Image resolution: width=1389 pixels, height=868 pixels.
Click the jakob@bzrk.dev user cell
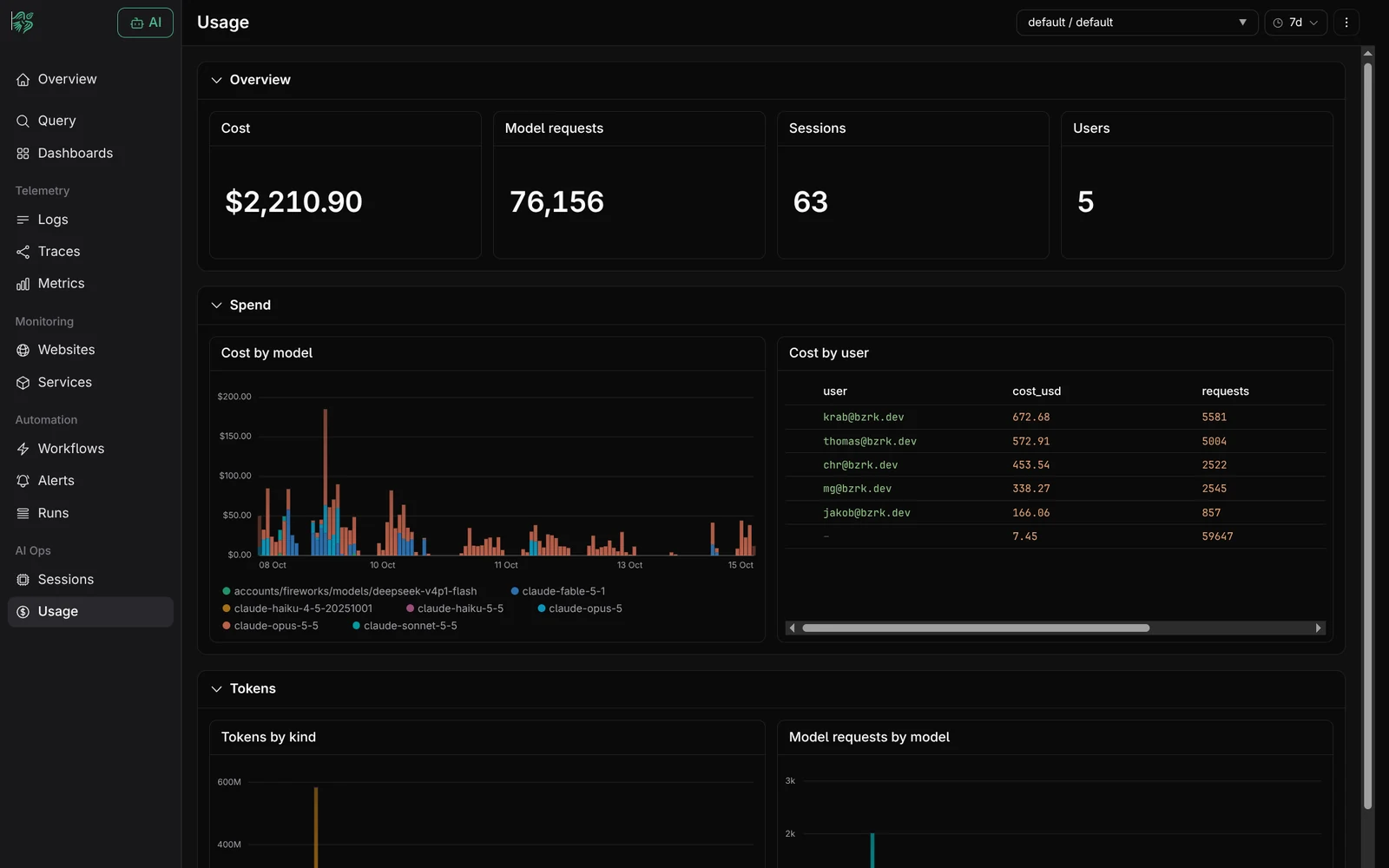click(x=866, y=513)
